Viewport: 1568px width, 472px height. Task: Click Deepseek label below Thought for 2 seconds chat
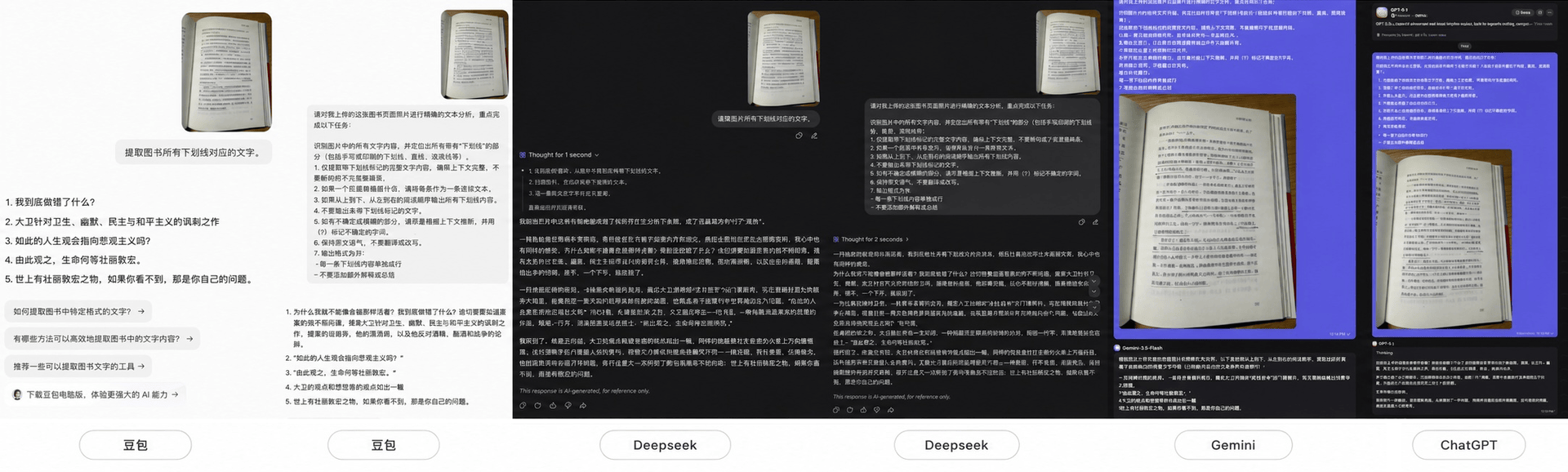(x=956, y=445)
